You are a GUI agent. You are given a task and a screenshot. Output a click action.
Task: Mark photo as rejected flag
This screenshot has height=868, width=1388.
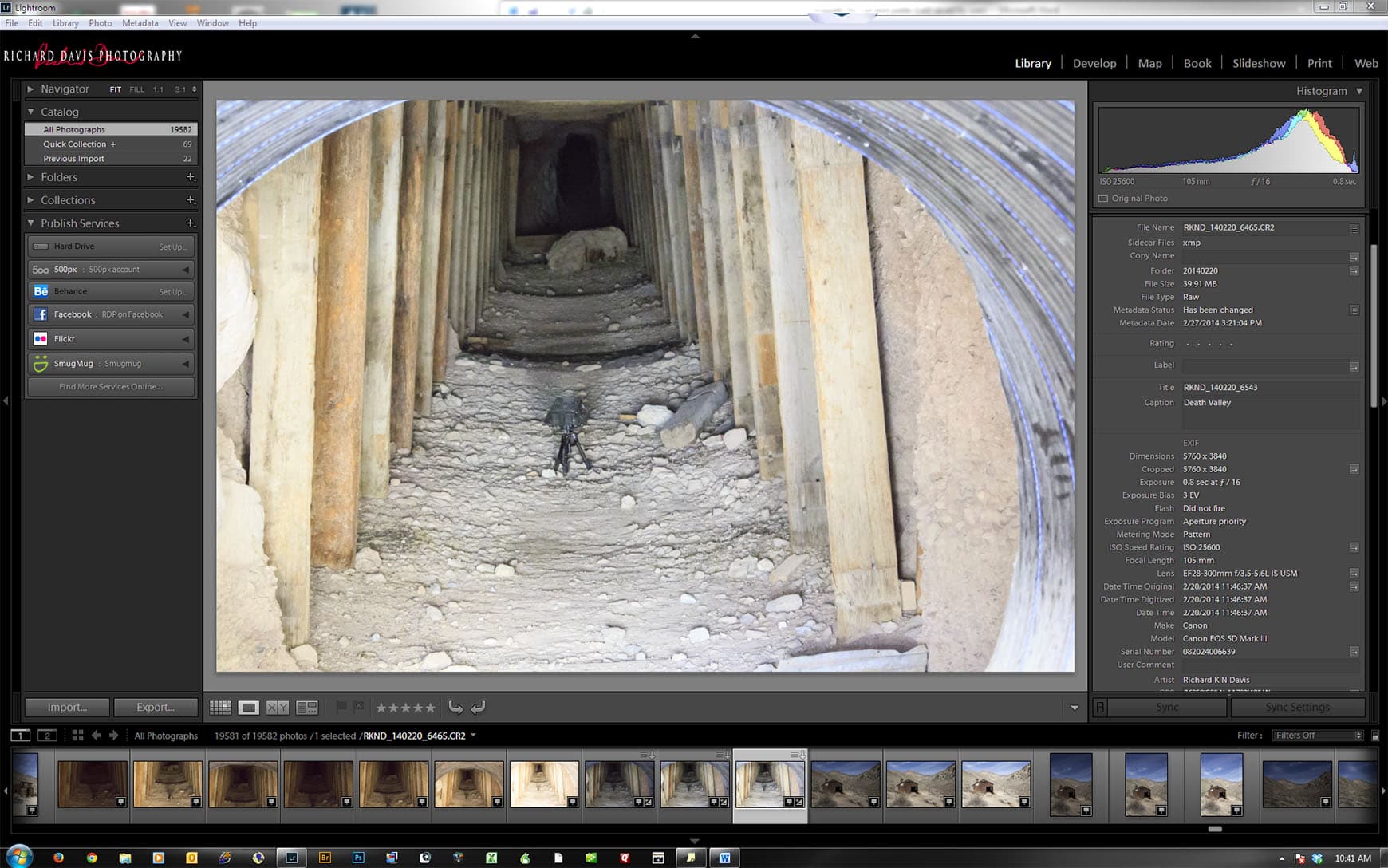tap(359, 707)
